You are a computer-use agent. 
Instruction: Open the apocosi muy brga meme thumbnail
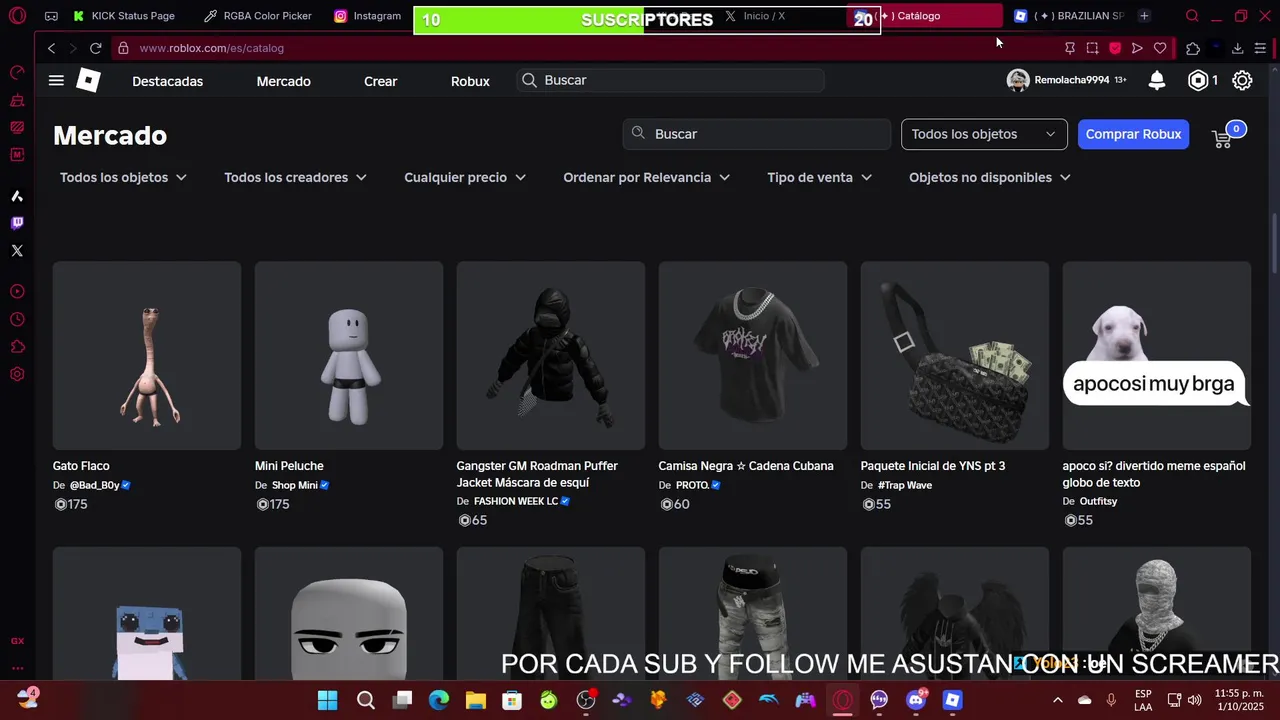(x=1157, y=356)
